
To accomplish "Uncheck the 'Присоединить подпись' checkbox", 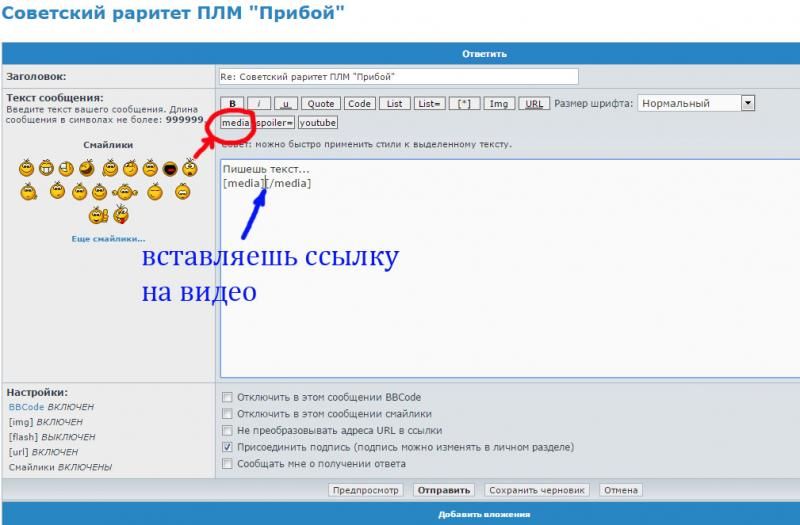I will tap(228, 447).
